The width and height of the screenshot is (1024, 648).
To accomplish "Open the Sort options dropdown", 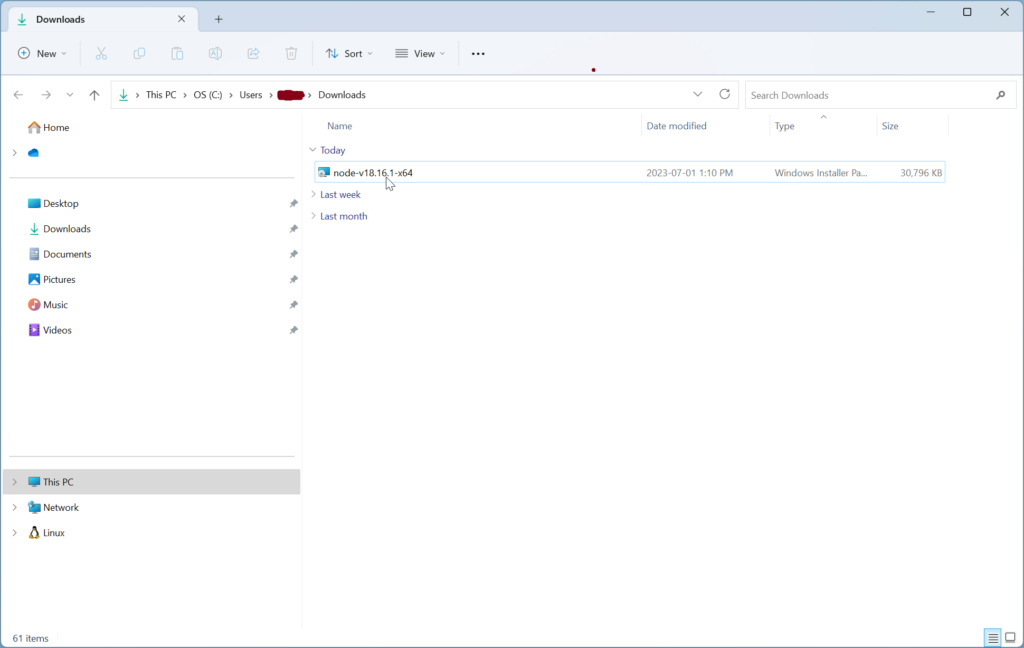I will 349,54.
